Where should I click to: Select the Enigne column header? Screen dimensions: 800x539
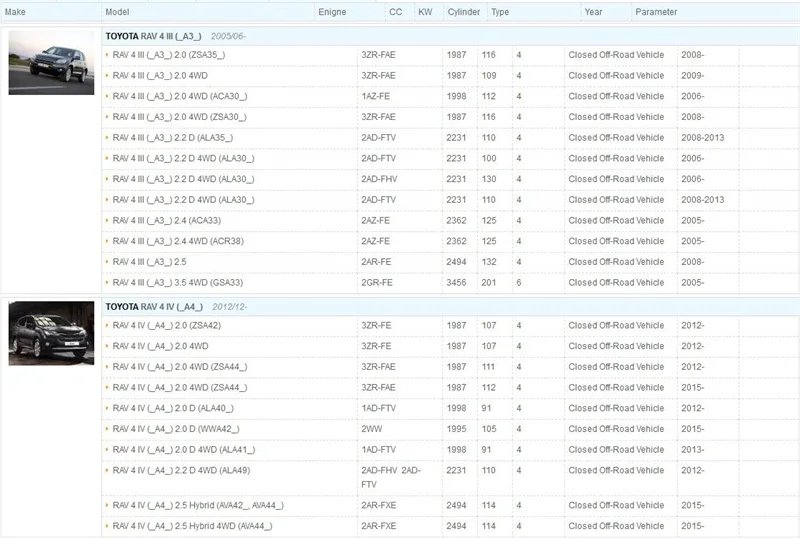pyautogui.click(x=332, y=12)
